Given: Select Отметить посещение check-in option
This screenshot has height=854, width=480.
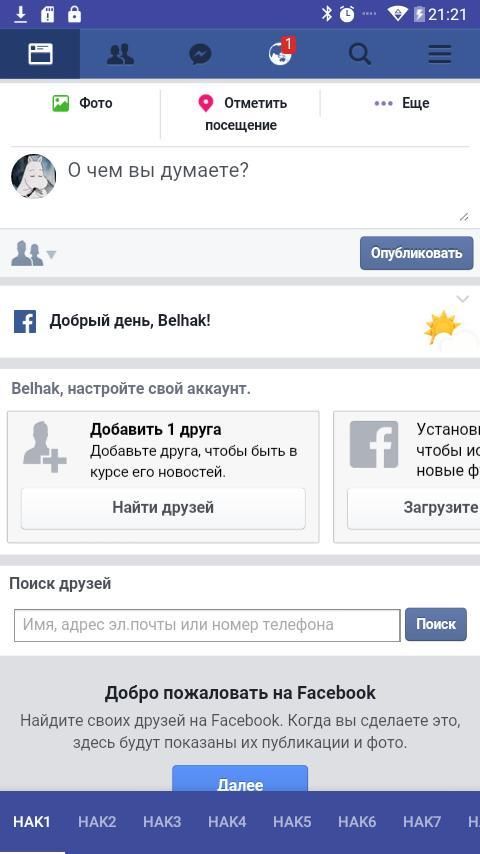Looking at the screenshot, I should pos(242,113).
